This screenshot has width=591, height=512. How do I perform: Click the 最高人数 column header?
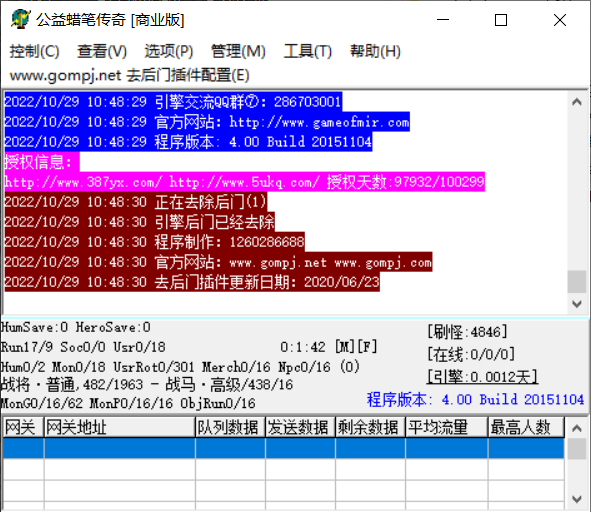(526, 427)
